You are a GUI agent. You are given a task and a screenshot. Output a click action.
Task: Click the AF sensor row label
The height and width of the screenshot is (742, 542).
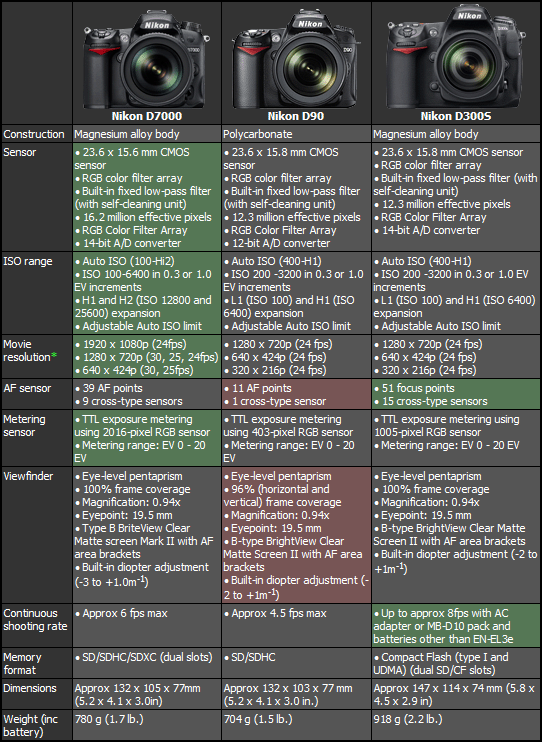[x=27, y=388]
